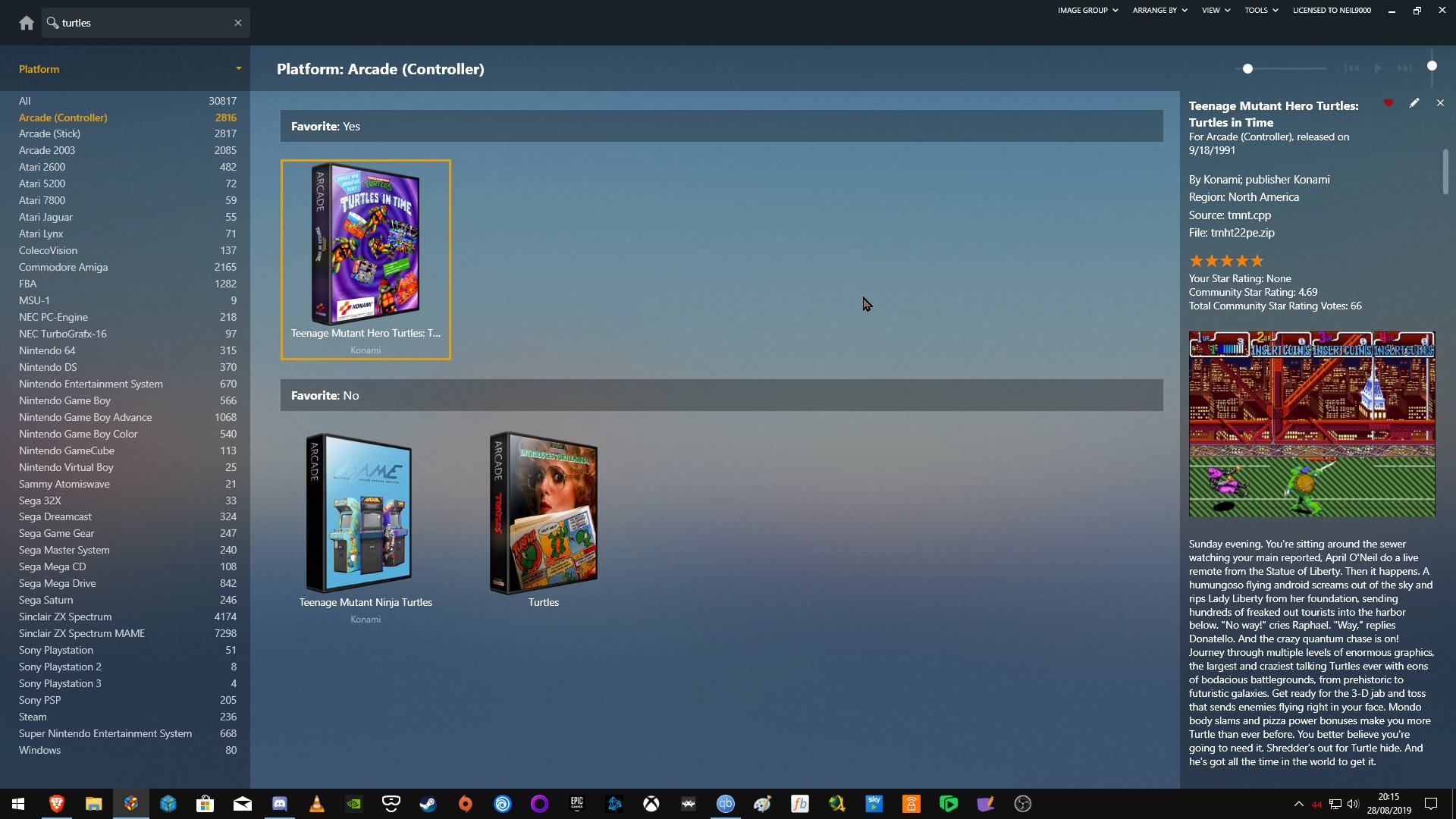Collapse the Favorite: No group header

click(x=721, y=395)
